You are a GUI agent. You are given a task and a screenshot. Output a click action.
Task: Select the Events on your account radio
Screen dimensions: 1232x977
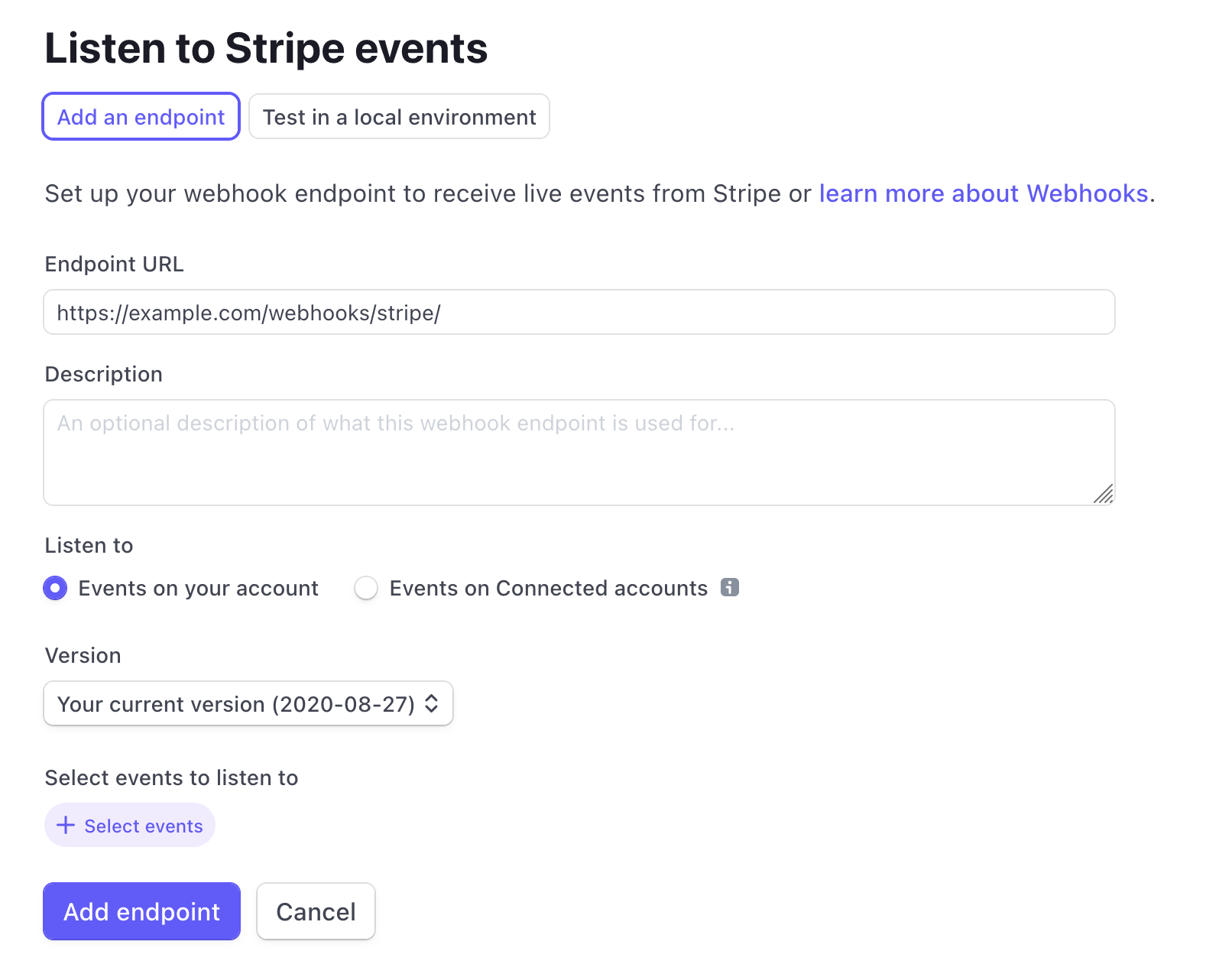[55, 588]
